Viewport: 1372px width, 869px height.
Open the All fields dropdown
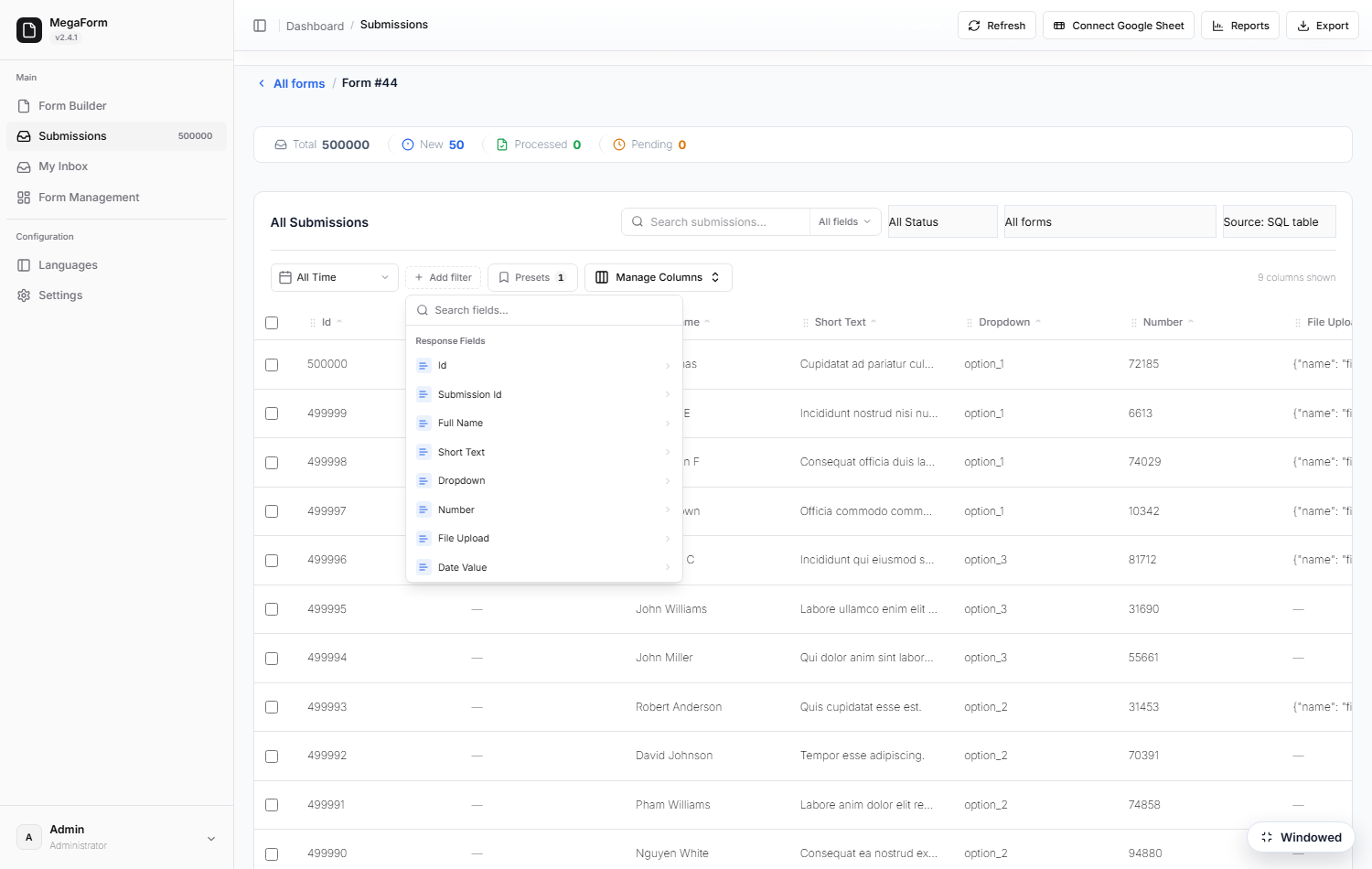click(844, 222)
